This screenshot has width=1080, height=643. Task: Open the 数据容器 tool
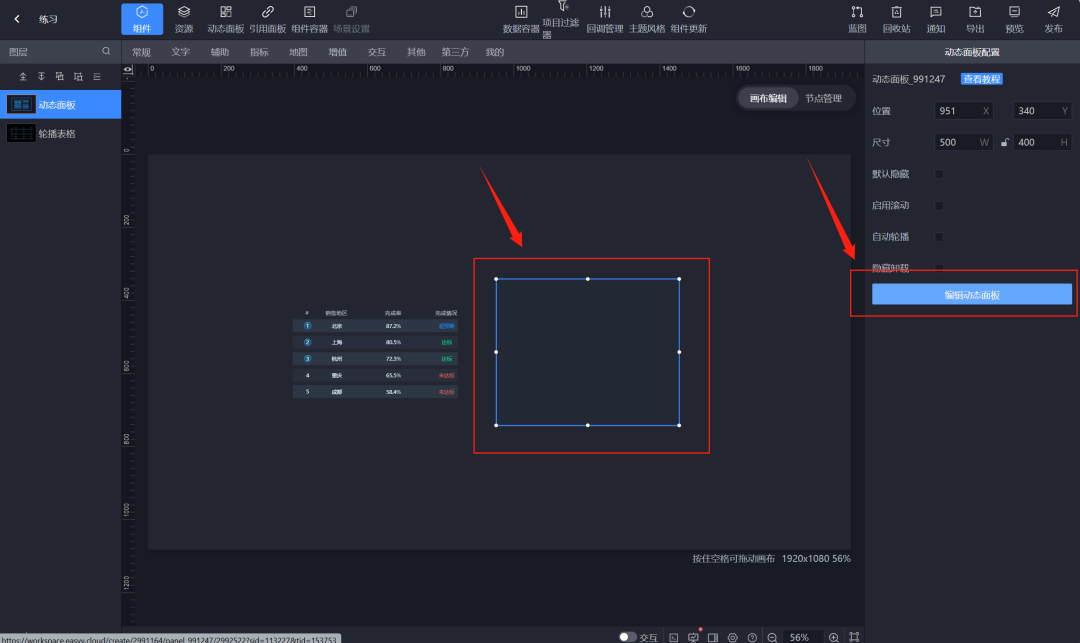(521, 19)
